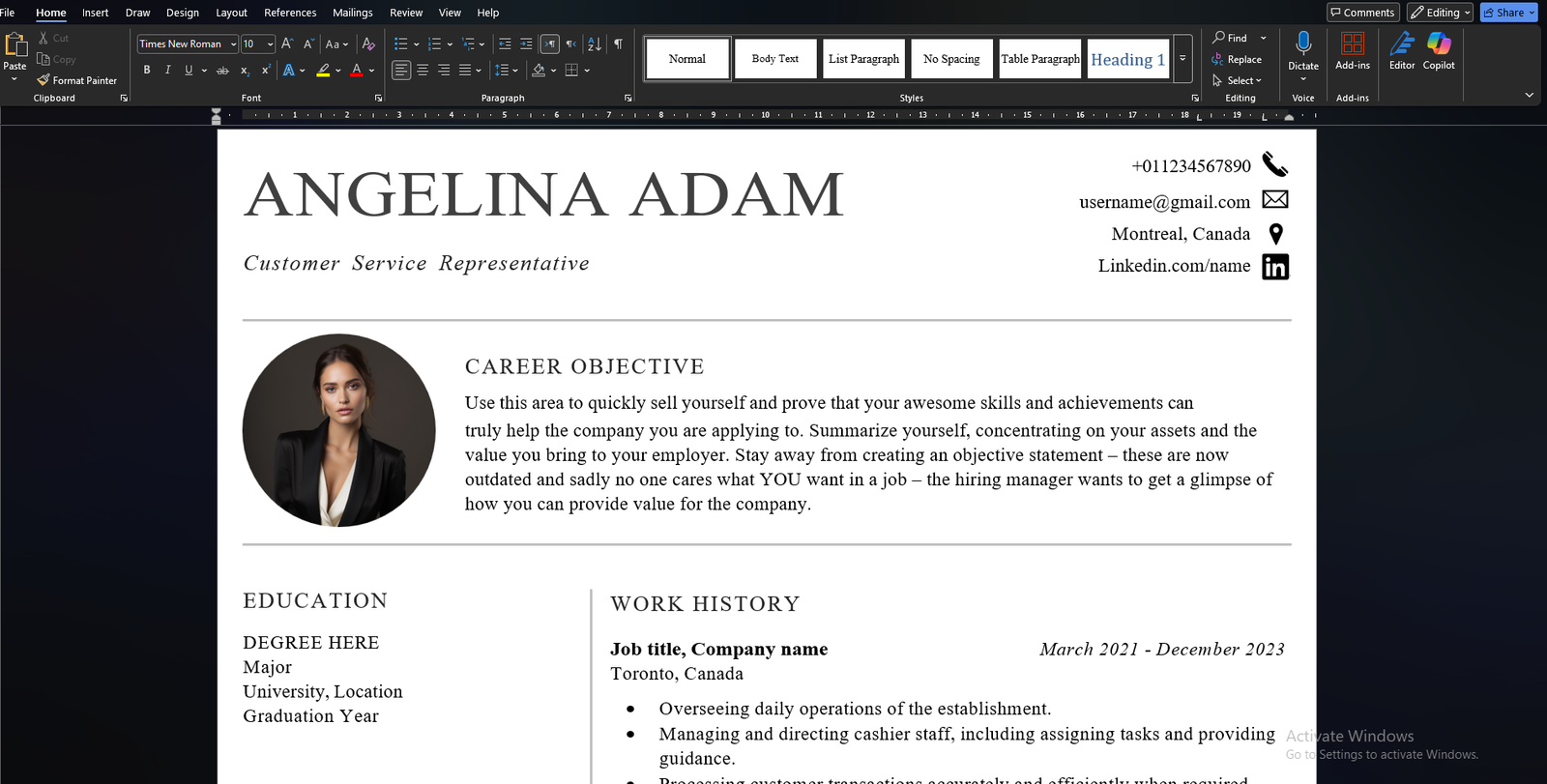Open the Add-ins gallery

(x=1353, y=51)
